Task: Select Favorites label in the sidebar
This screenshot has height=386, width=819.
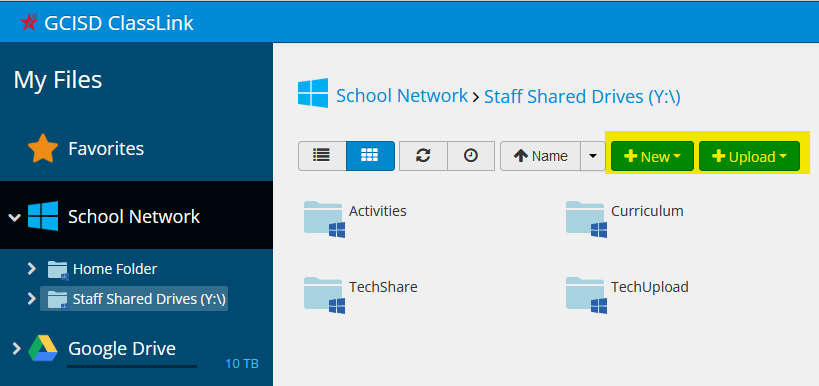Action: pyautogui.click(x=106, y=149)
